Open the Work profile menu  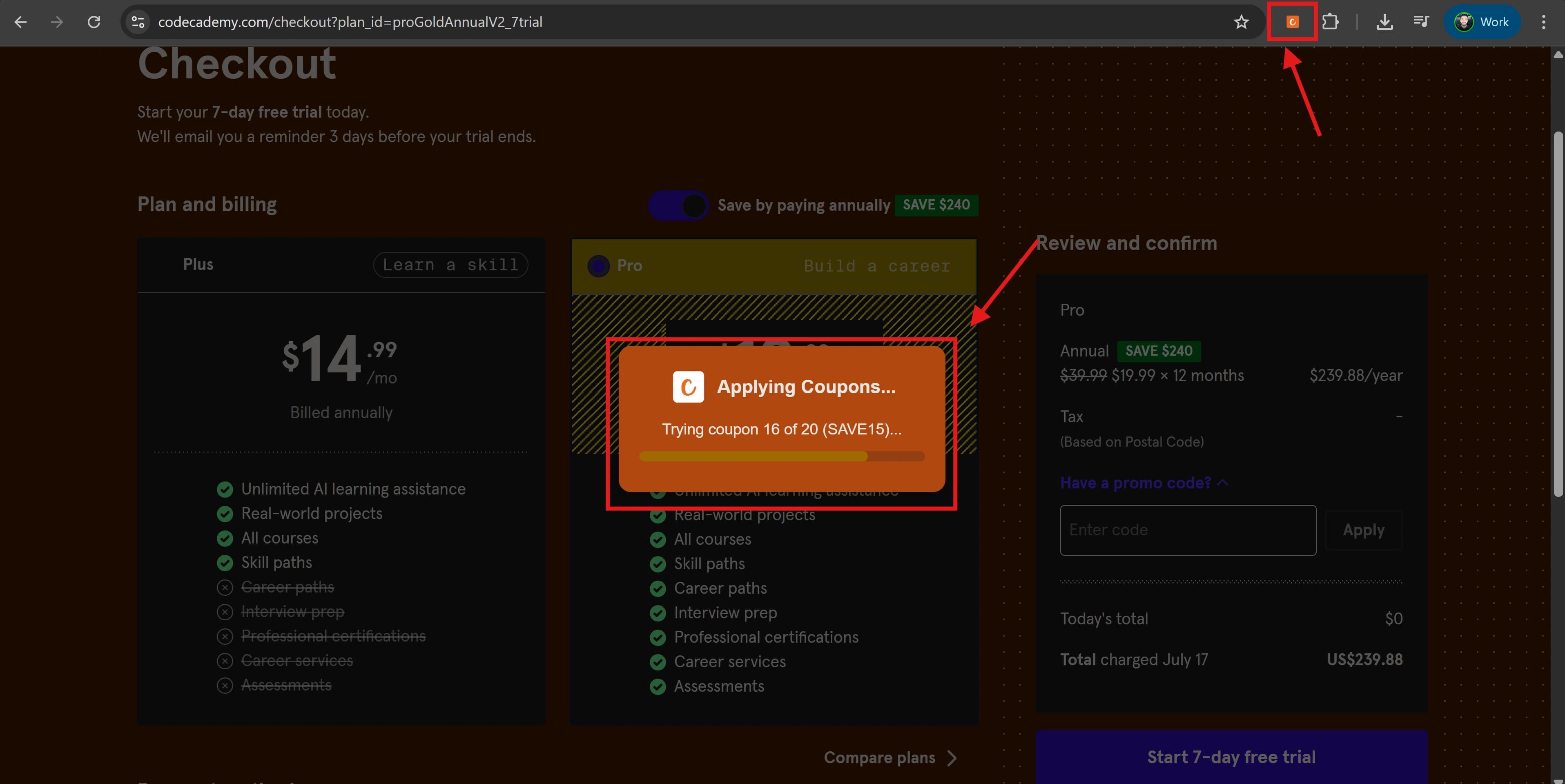(1482, 22)
